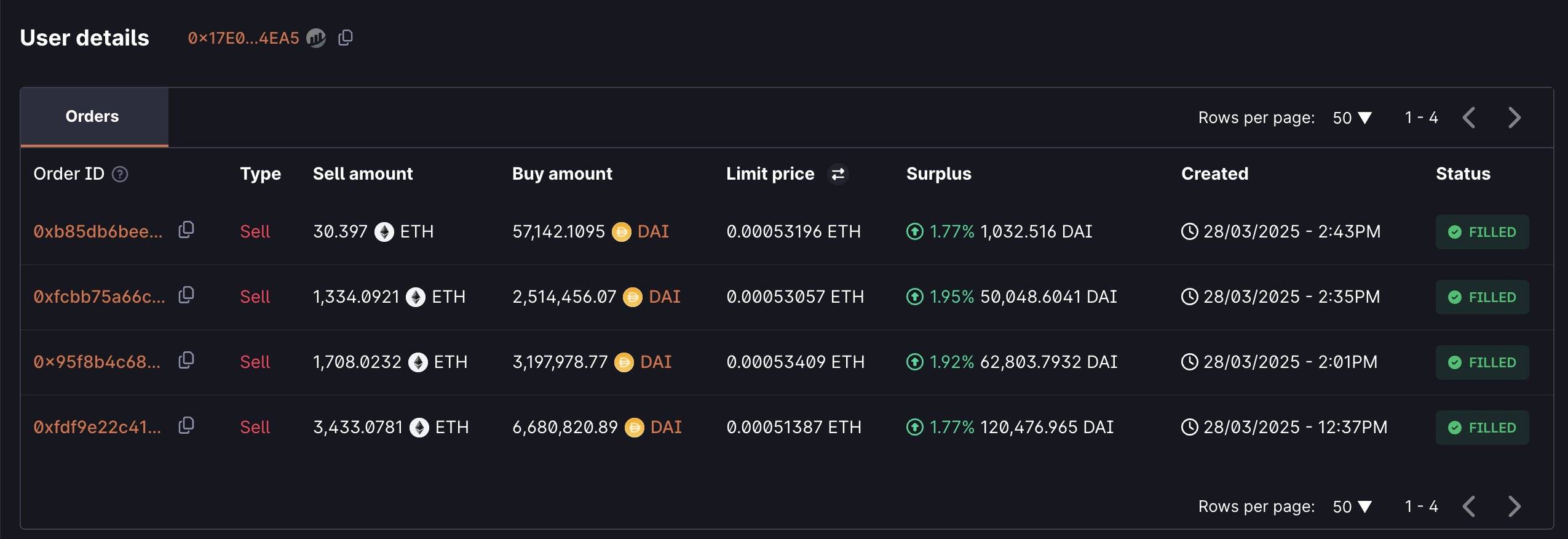Viewport: 1568px width, 539px height.
Task: Open top Rows per page dropdown
Action: (x=1352, y=118)
